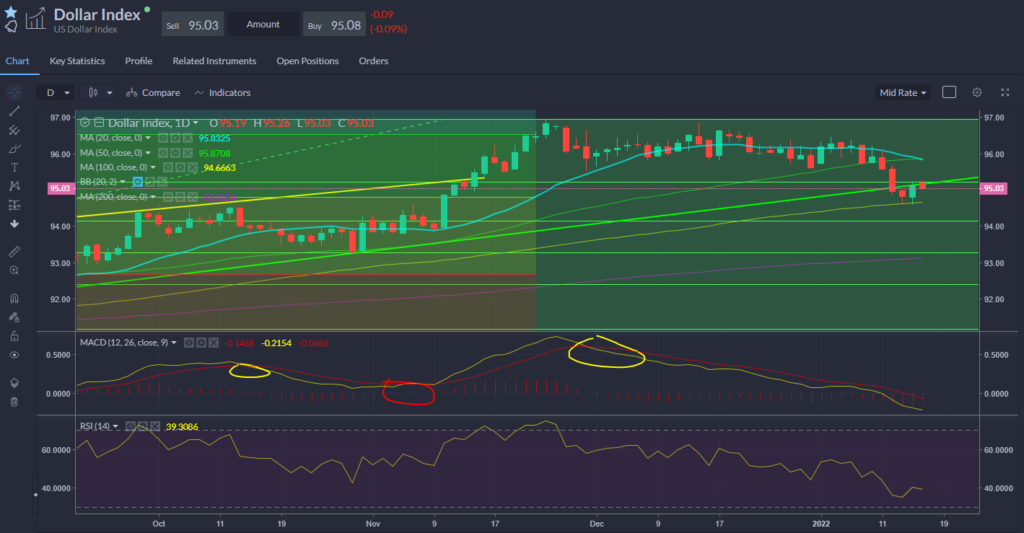Delete drawings with the trash icon
1024x533 pixels.
(14, 402)
